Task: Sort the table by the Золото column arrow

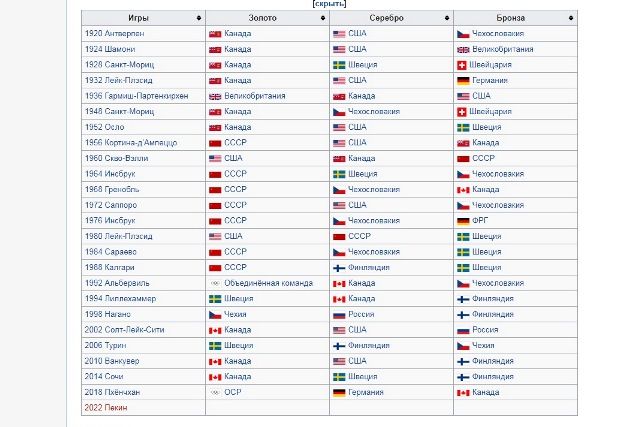Action: tap(325, 18)
